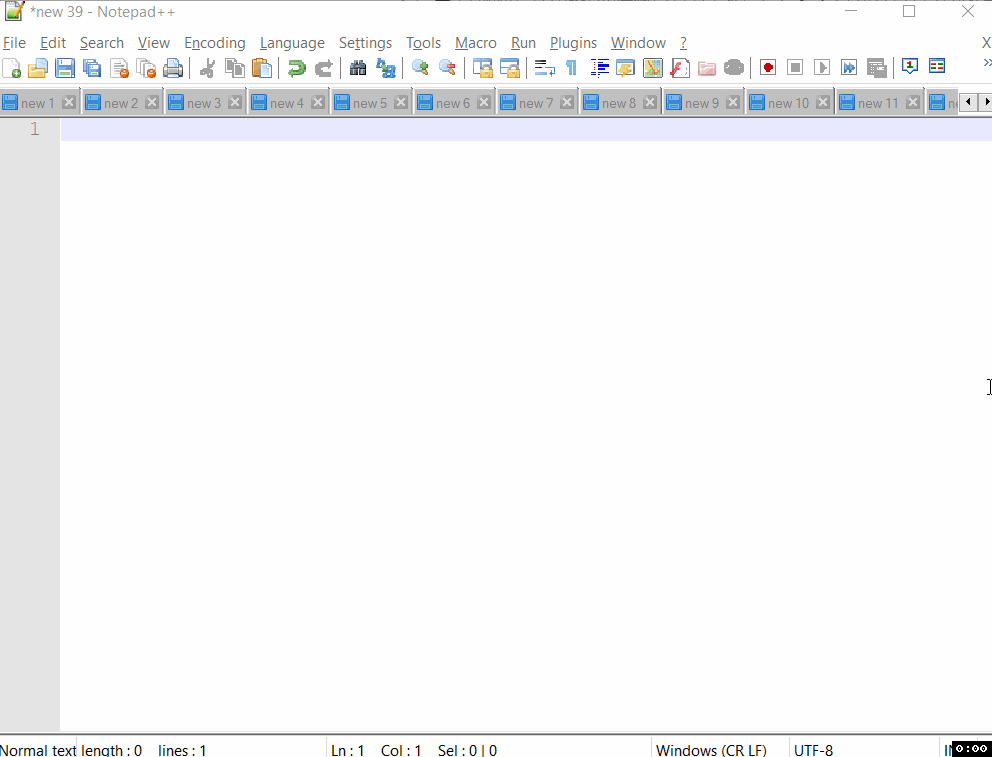
Task: Close the new 3 tab
Action: [x=235, y=101]
